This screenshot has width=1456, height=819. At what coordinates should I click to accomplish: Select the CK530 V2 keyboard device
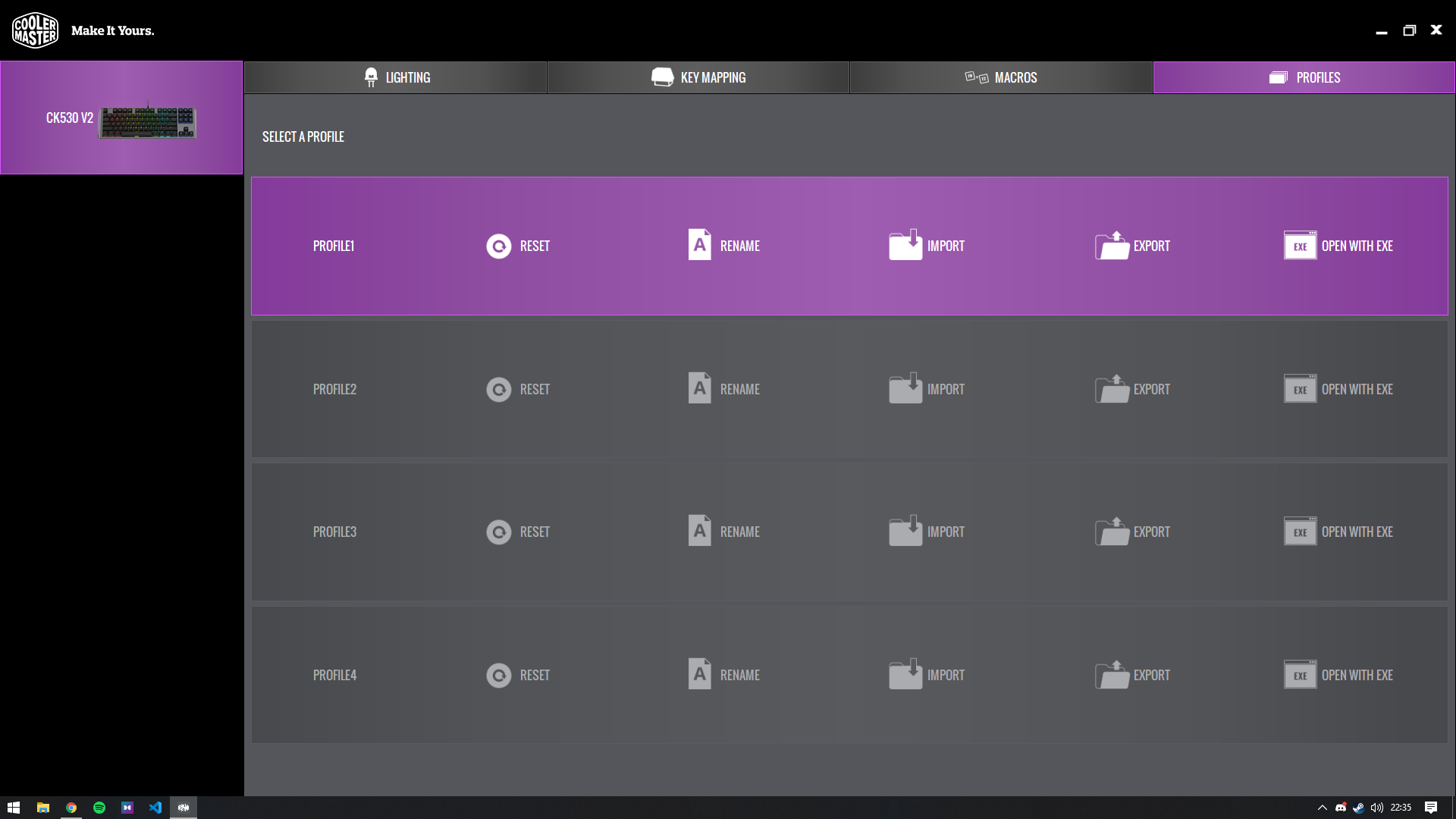(x=121, y=118)
